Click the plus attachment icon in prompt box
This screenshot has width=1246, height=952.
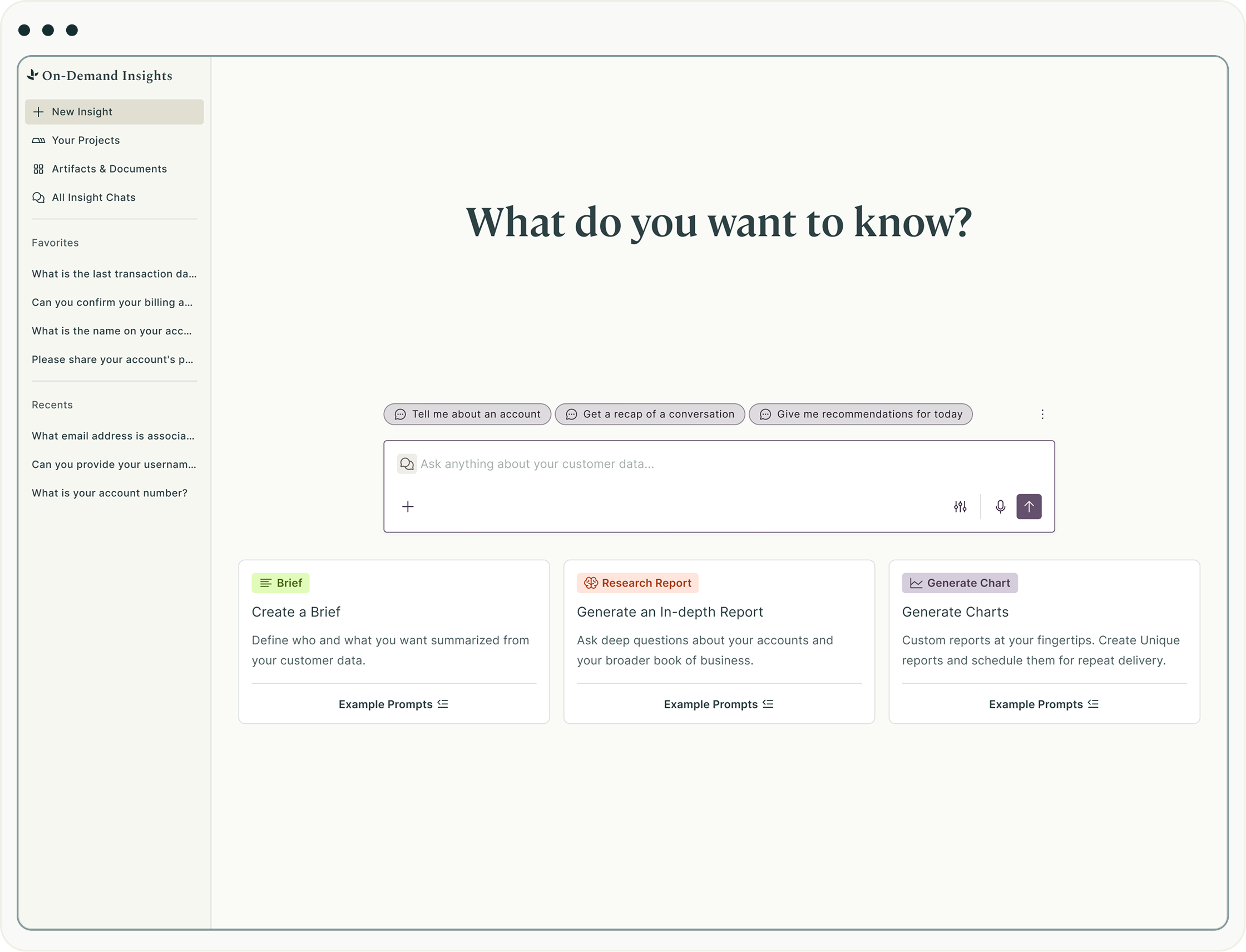coord(408,506)
